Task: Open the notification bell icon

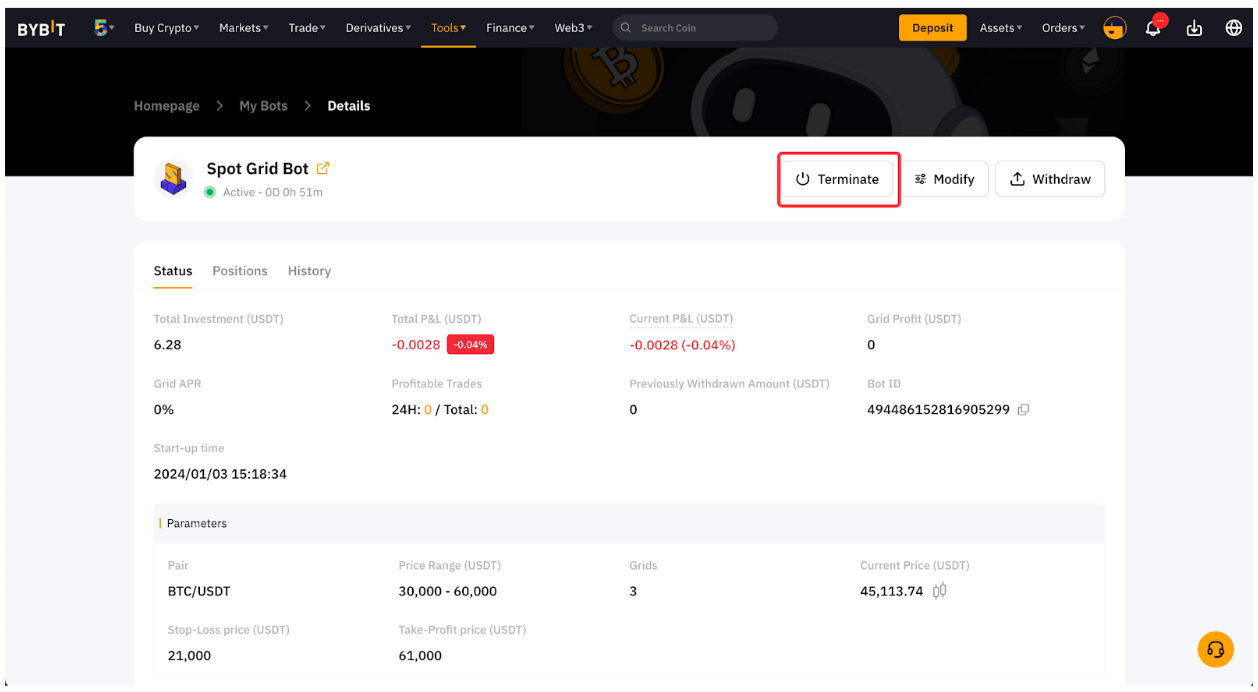Action: 1153,28
